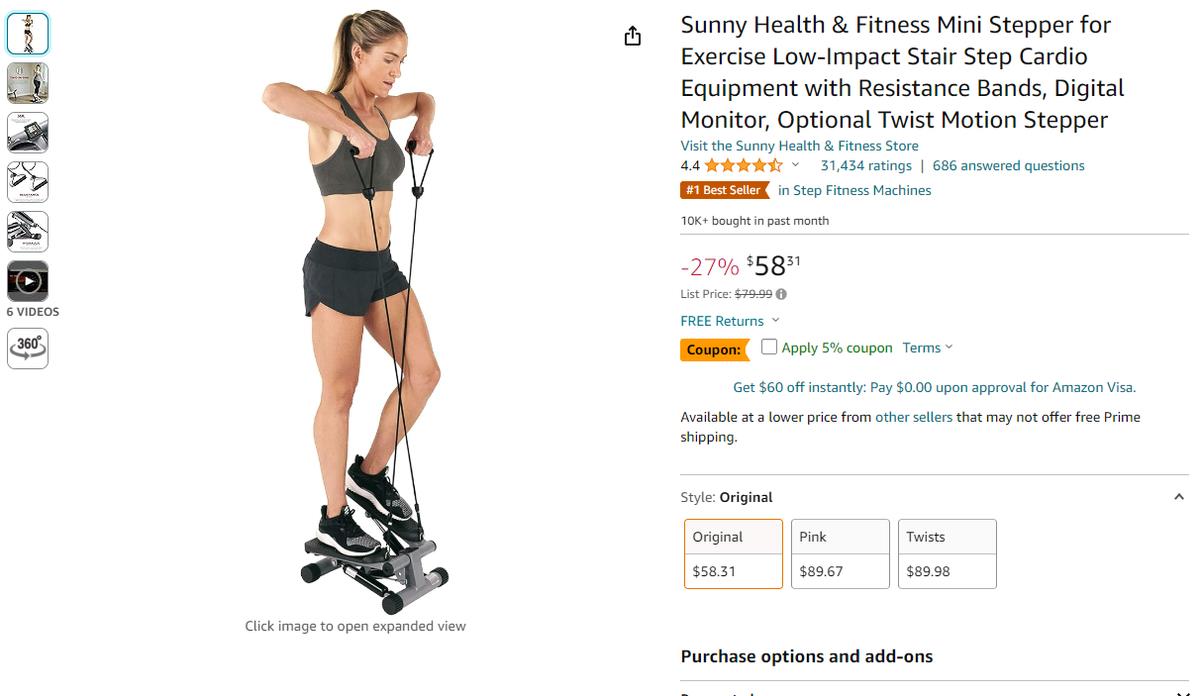
Task: Open the 360 degree view
Action: point(28,348)
